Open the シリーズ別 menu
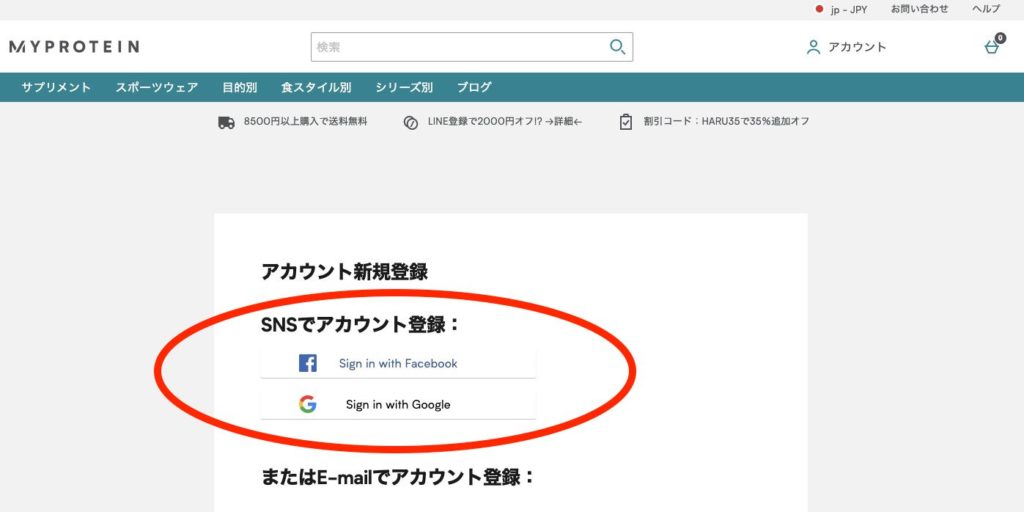This screenshot has height=512, width=1024. [404, 88]
